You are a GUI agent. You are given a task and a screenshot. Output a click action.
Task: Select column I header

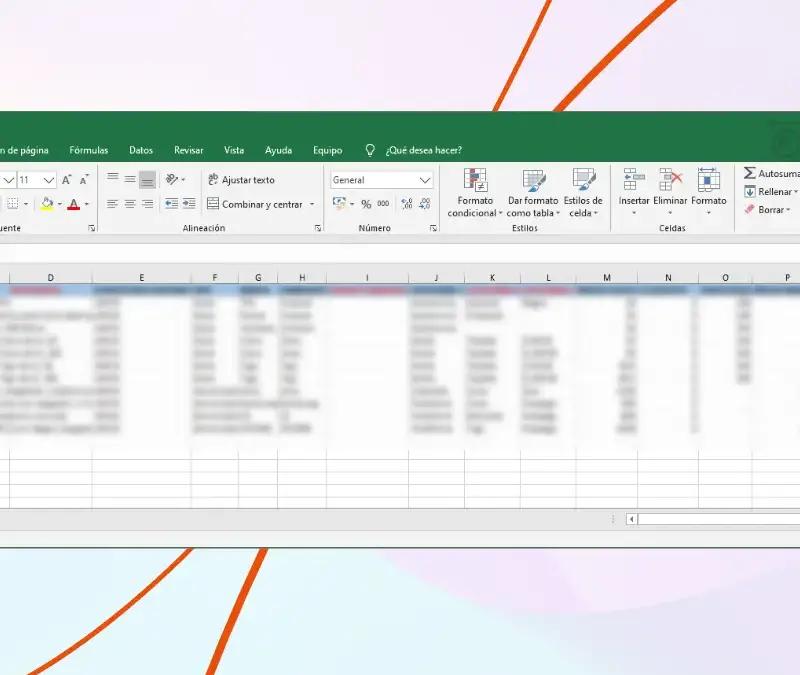coord(367,278)
